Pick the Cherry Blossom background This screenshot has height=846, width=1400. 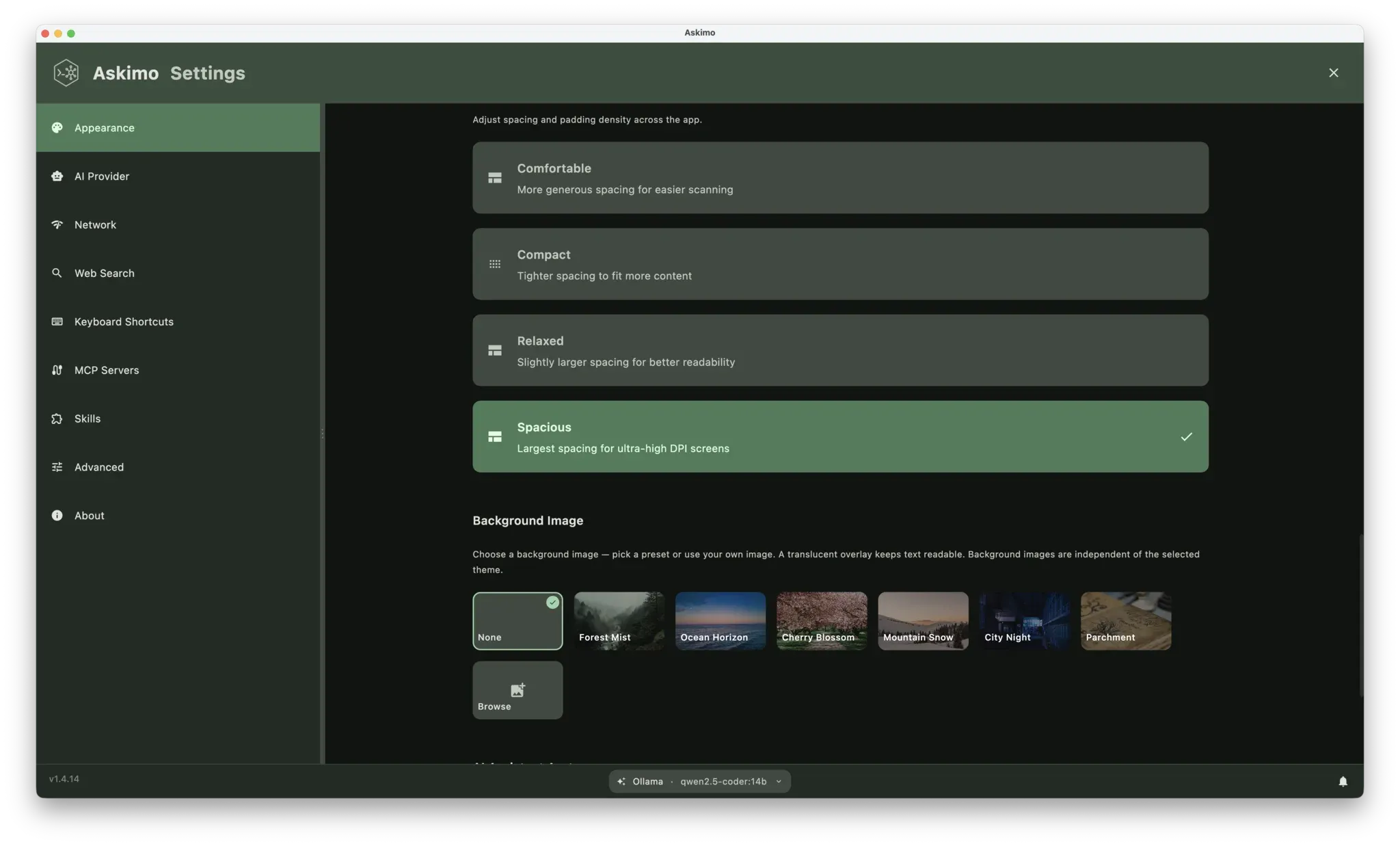[x=822, y=621]
